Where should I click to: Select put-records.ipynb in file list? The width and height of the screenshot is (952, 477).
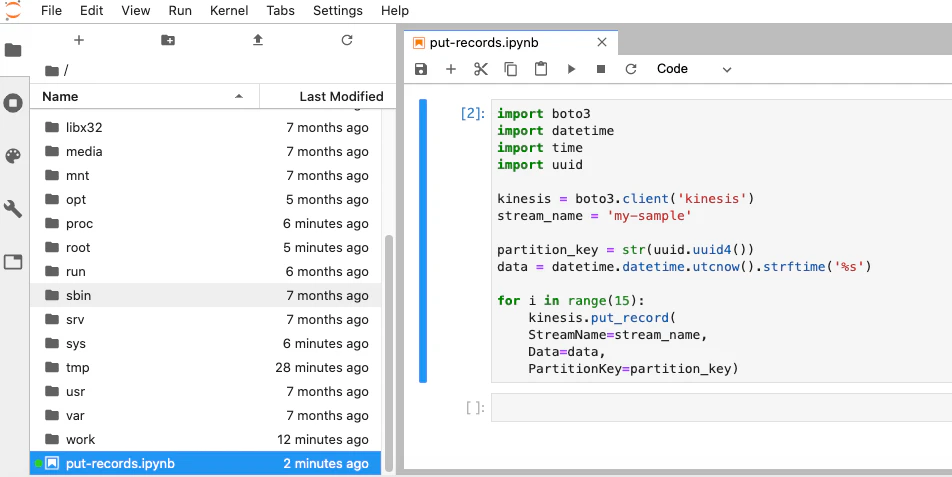206,464
